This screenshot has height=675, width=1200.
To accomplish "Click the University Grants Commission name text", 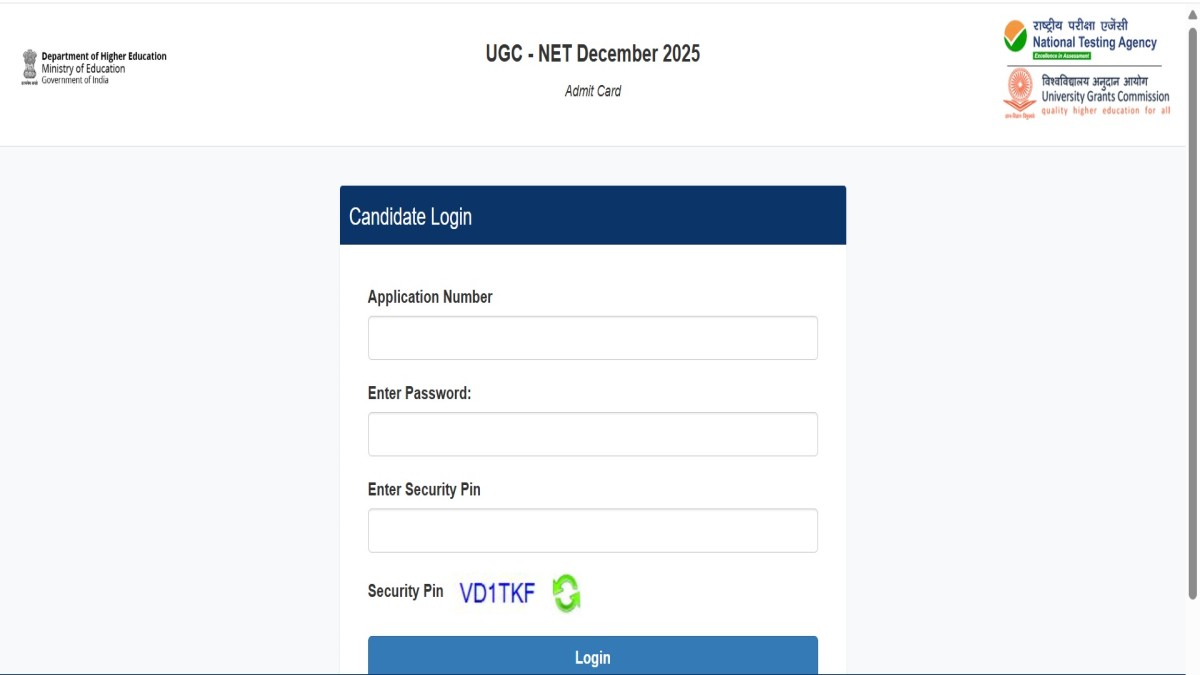I will (x=1105, y=97).
